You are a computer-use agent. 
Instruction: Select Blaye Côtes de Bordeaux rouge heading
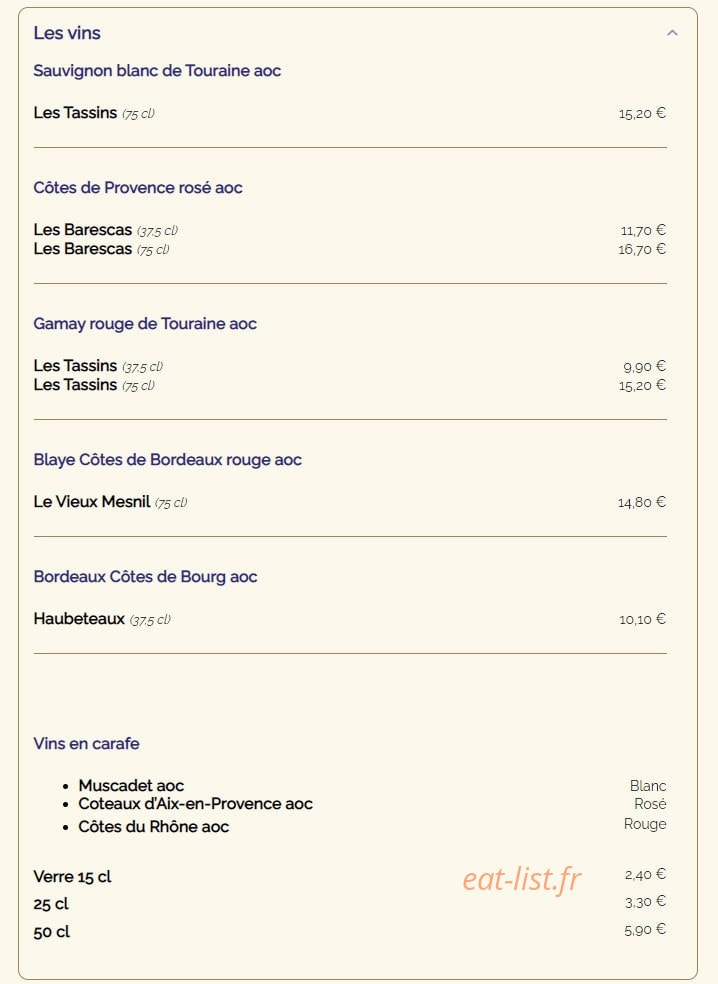point(168,460)
